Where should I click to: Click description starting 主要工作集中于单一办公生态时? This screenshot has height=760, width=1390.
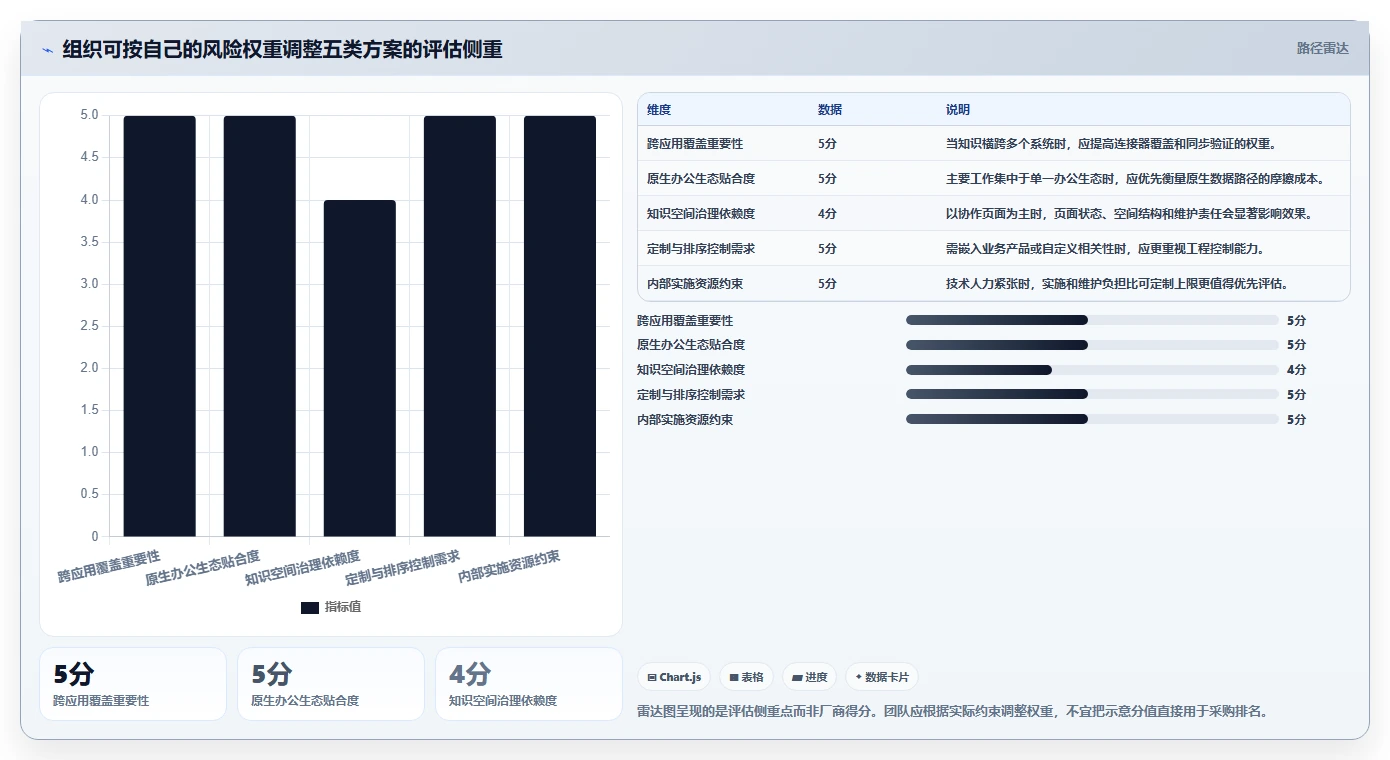[x=1136, y=179]
